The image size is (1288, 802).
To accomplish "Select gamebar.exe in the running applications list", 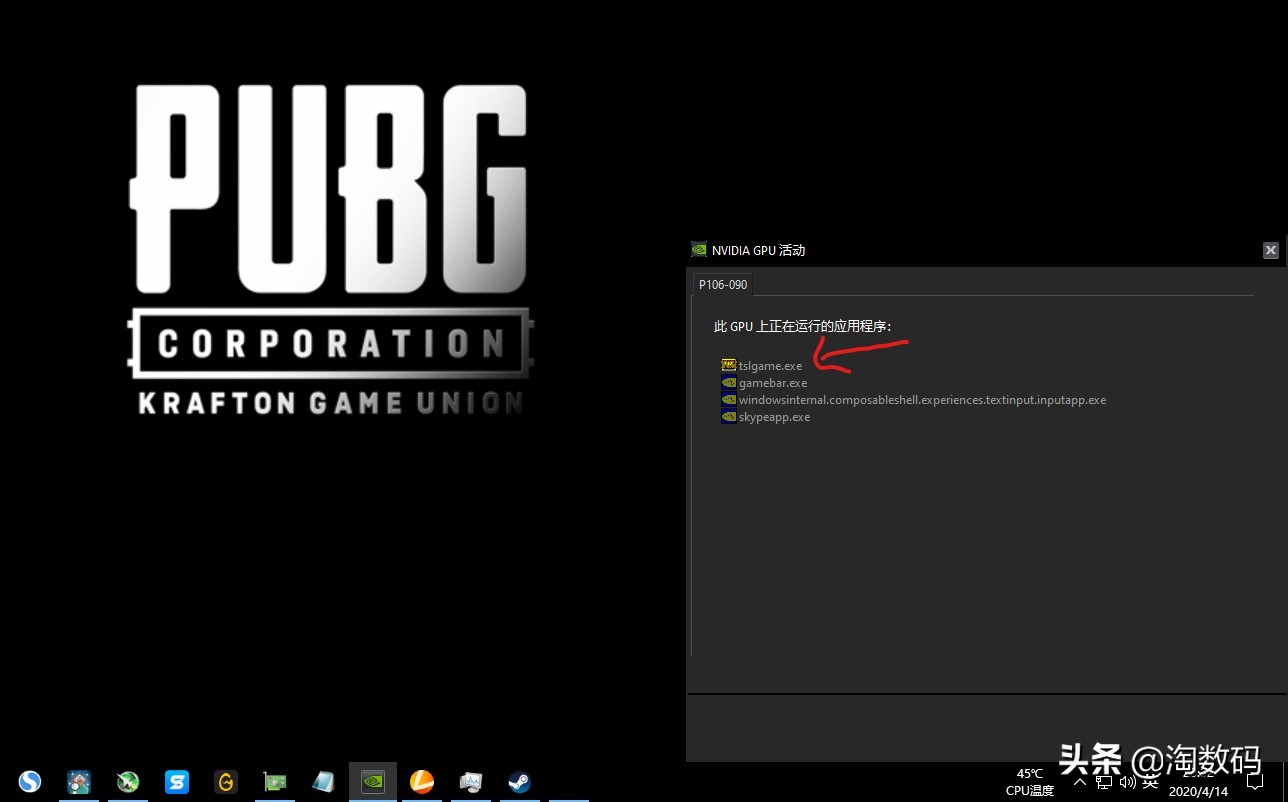I will 773,383.
